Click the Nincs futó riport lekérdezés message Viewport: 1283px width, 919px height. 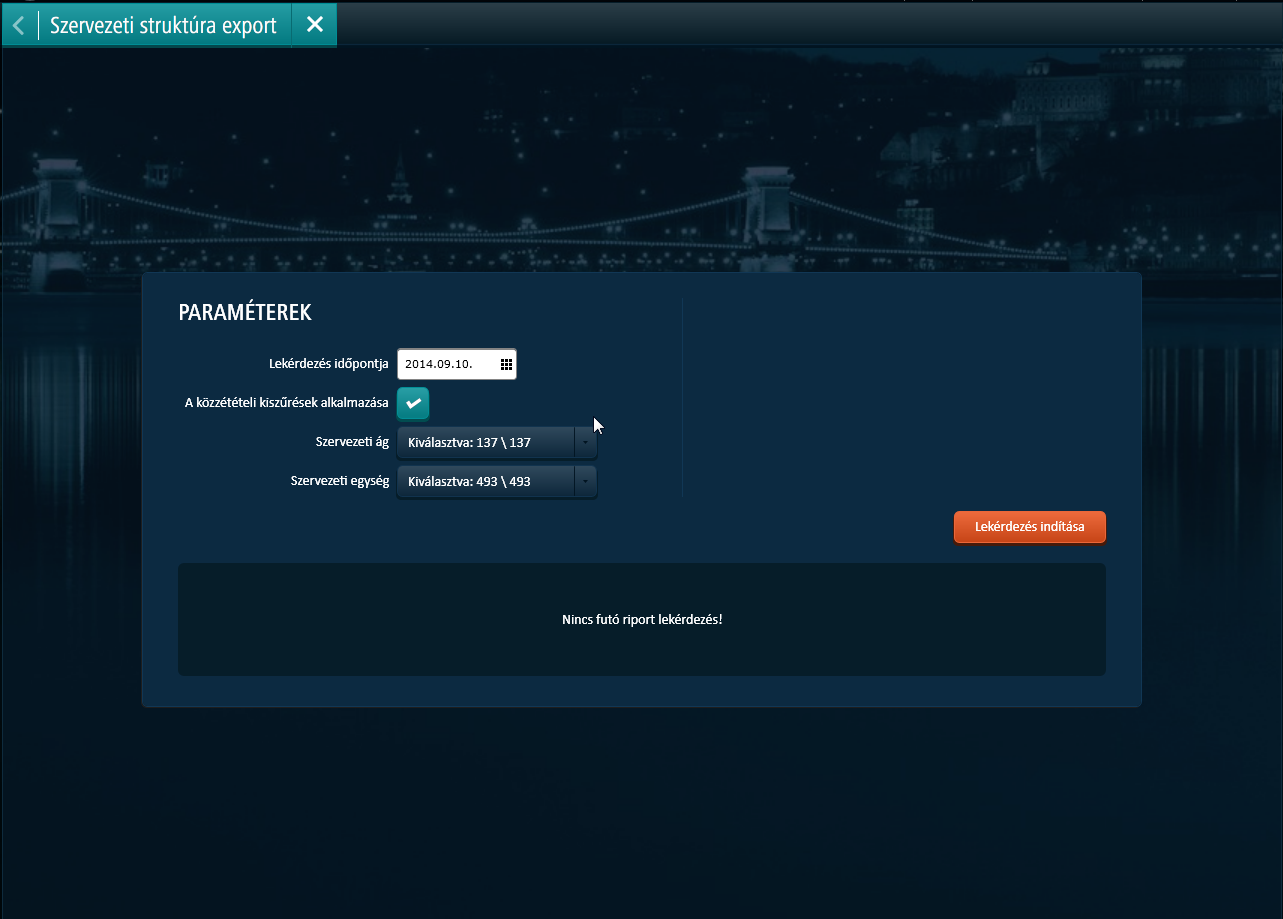[x=642, y=619]
